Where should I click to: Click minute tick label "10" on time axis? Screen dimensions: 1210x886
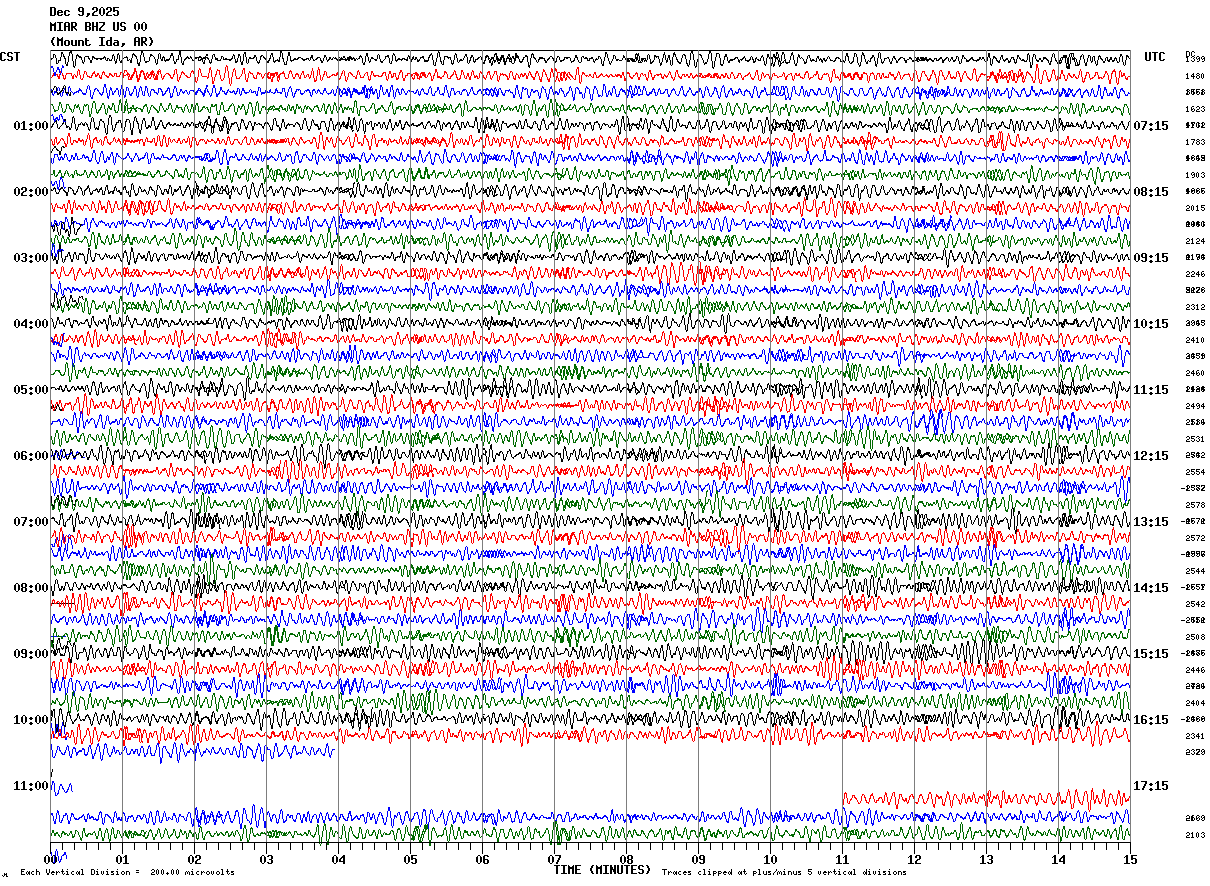point(770,859)
